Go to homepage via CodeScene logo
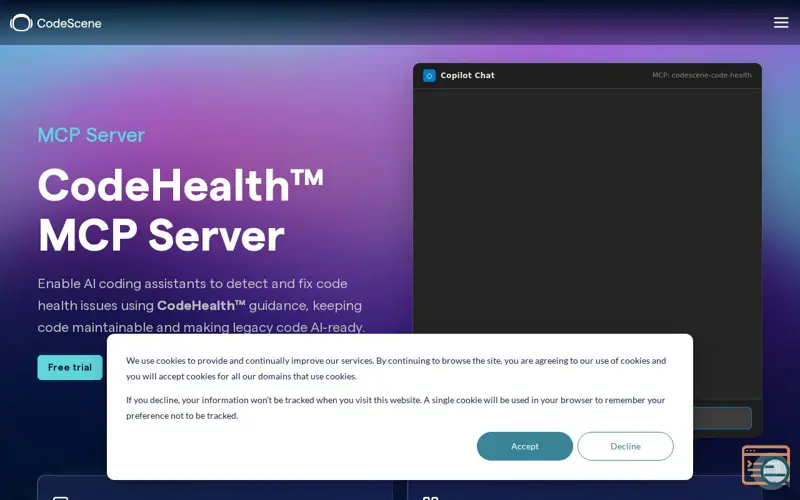800x500 pixels. (56, 23)
